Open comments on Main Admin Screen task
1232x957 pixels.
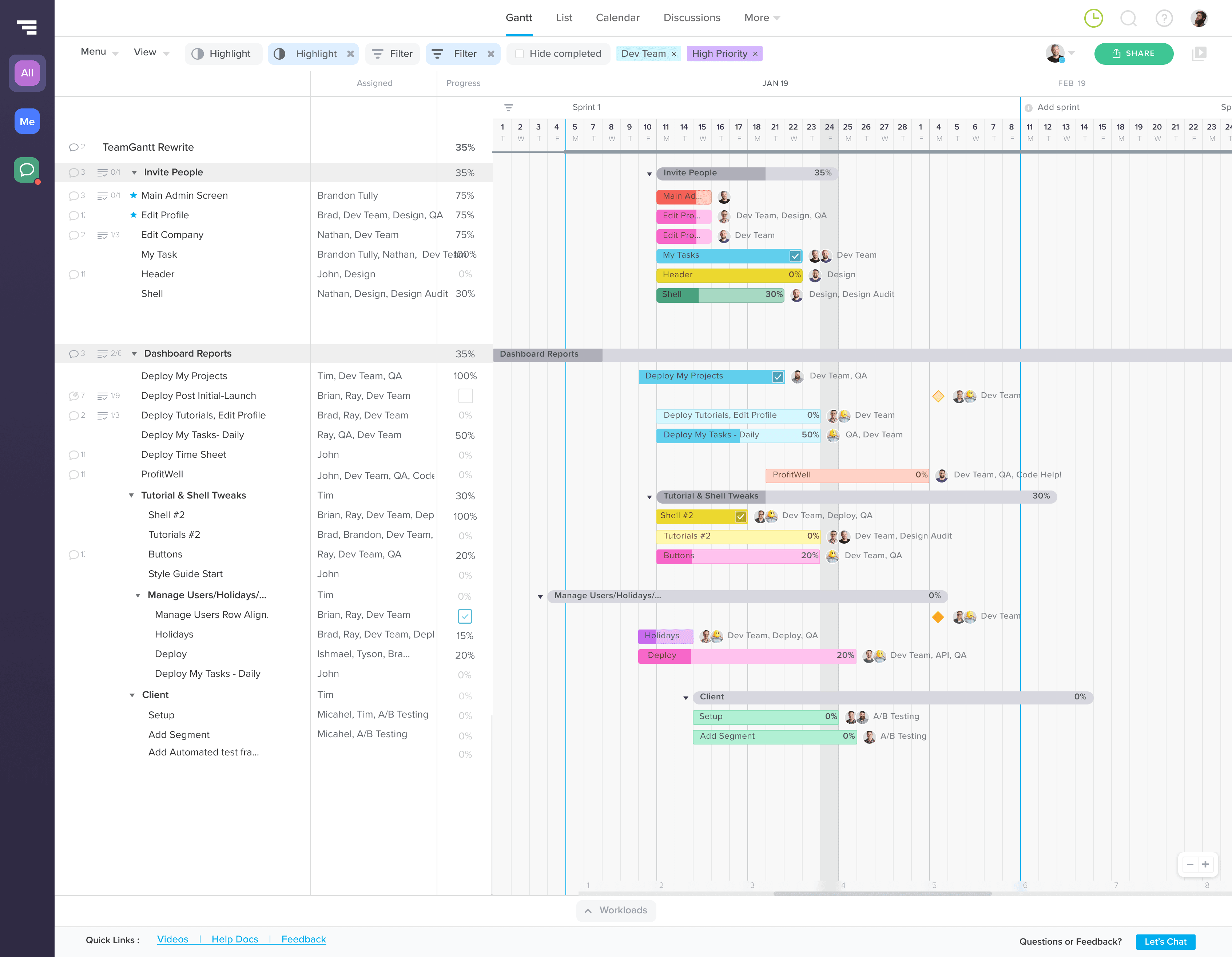tap(74, 196)
